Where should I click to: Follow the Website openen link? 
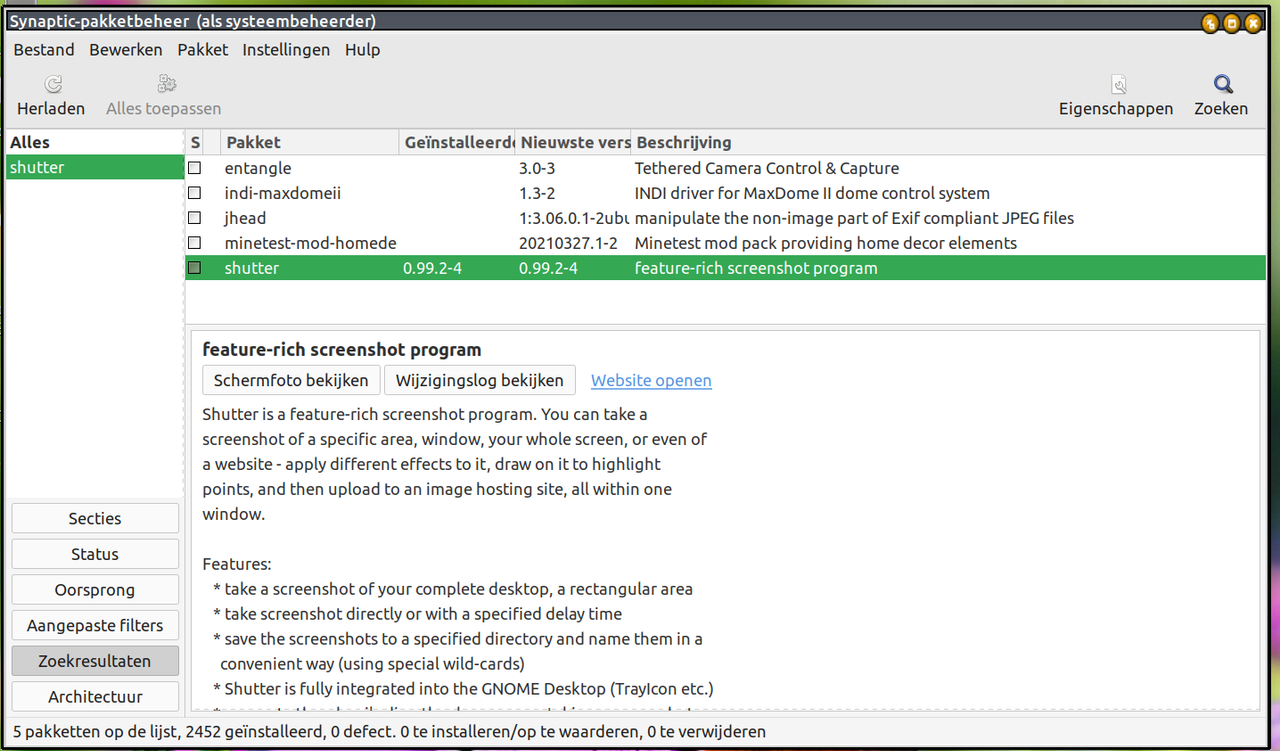(651, 380)
